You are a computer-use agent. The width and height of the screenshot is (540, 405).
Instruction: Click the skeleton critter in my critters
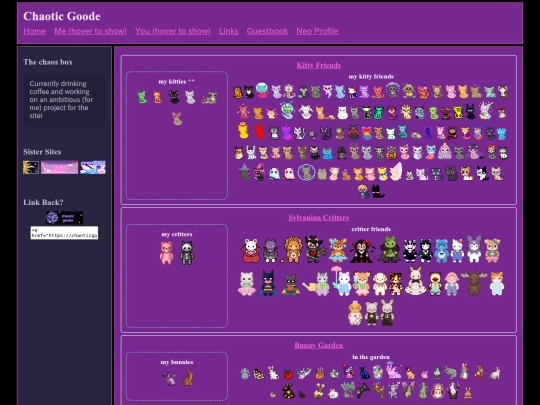(187, 252)
